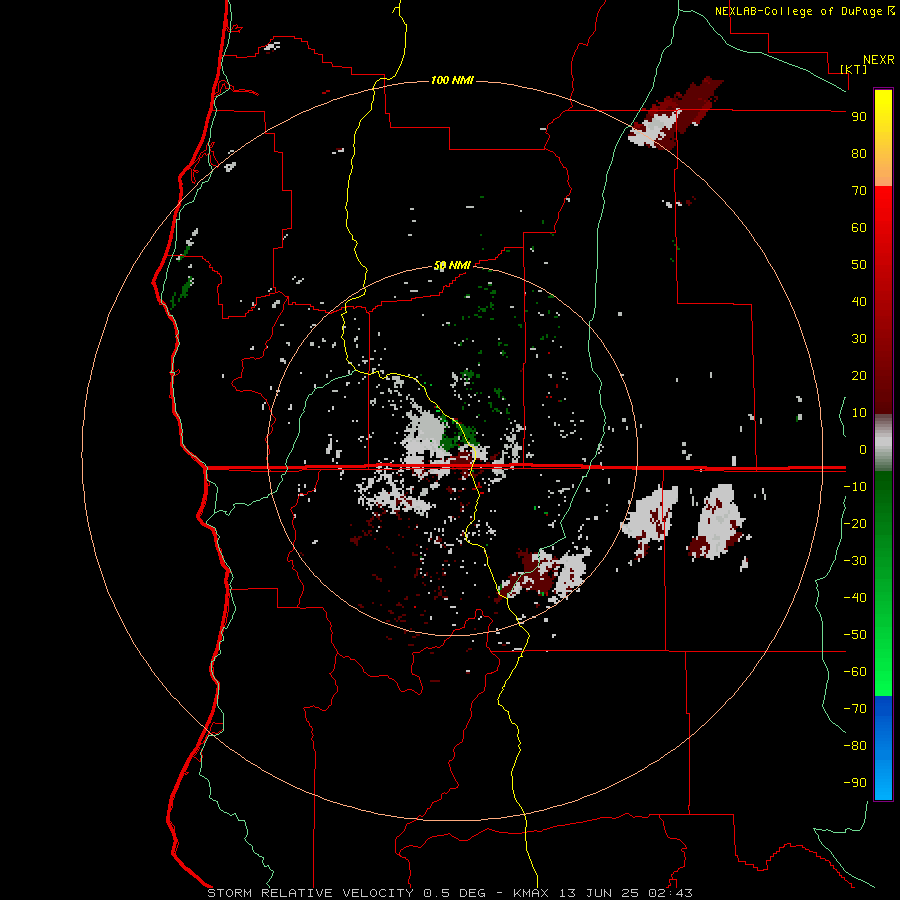This screenshot has width=900, height=900.
Task: Click the -30 value on the velocity scale
Action: 855,561
